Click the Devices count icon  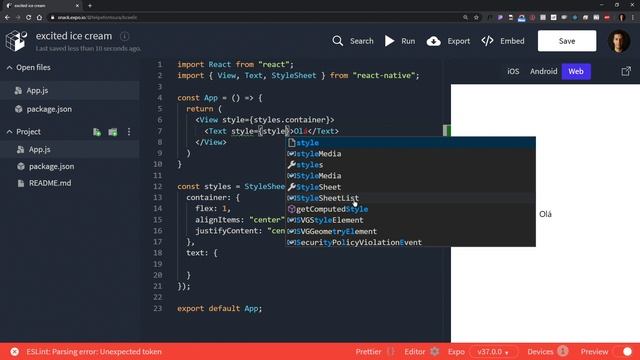tap(563, 351)
